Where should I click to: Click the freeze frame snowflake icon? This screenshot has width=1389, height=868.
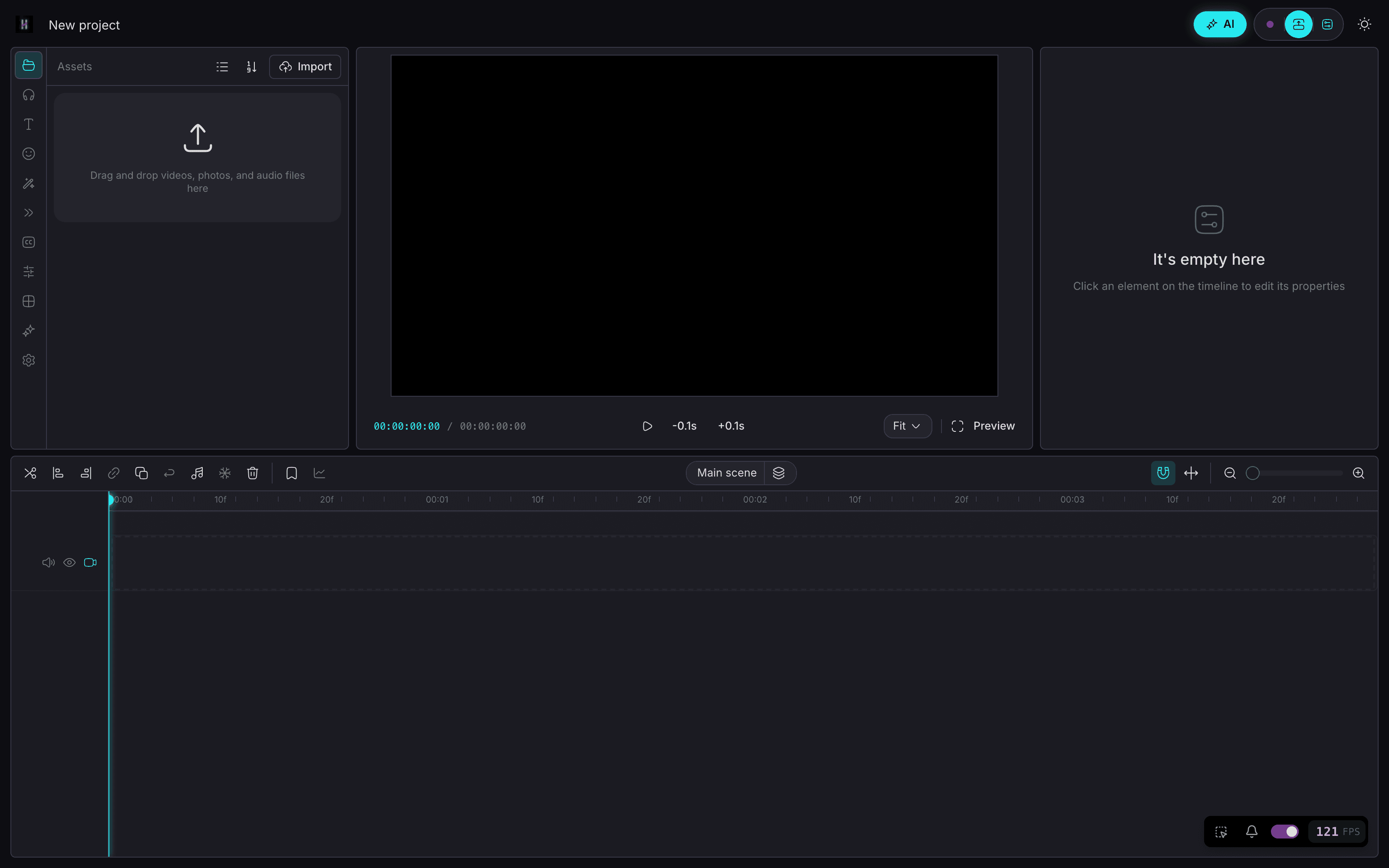(224, 473)
